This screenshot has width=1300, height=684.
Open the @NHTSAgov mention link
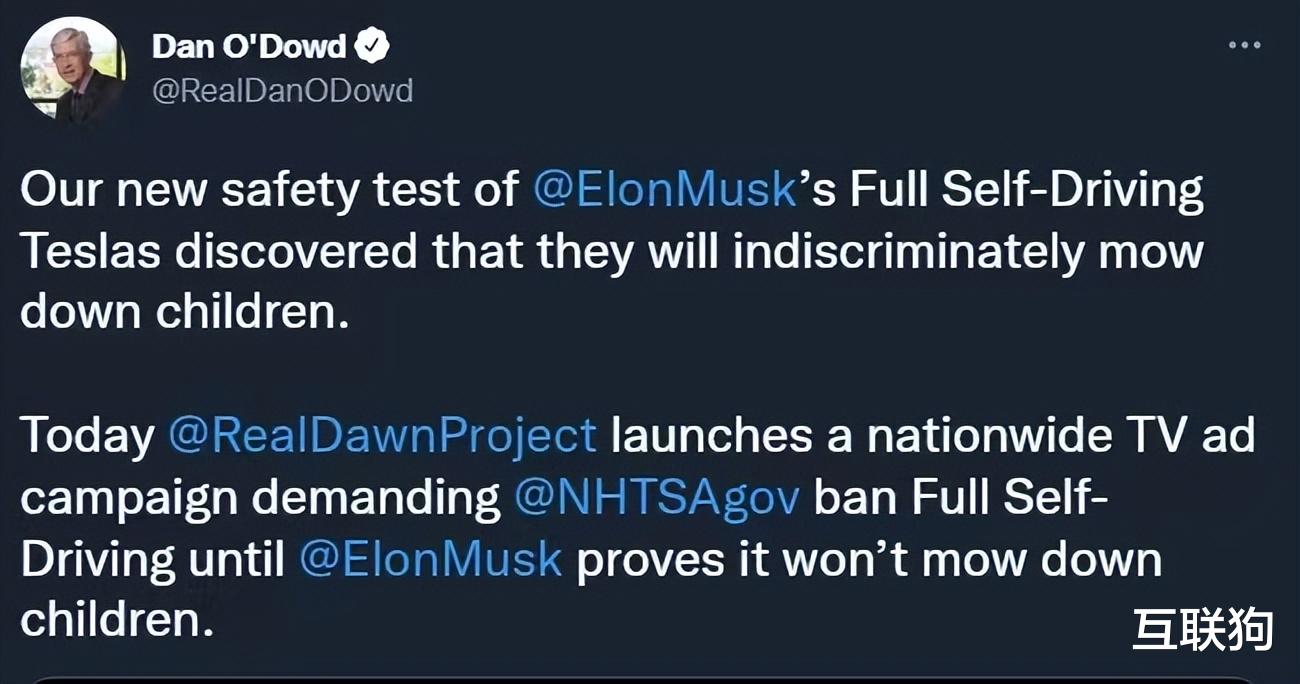[657, 498]
